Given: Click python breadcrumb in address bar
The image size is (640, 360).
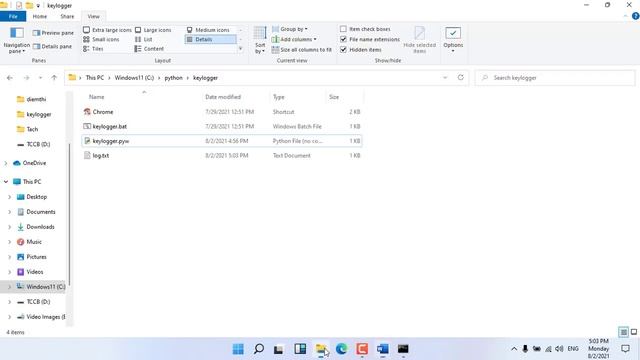Looking at the screenshot, I should [173, 78].
